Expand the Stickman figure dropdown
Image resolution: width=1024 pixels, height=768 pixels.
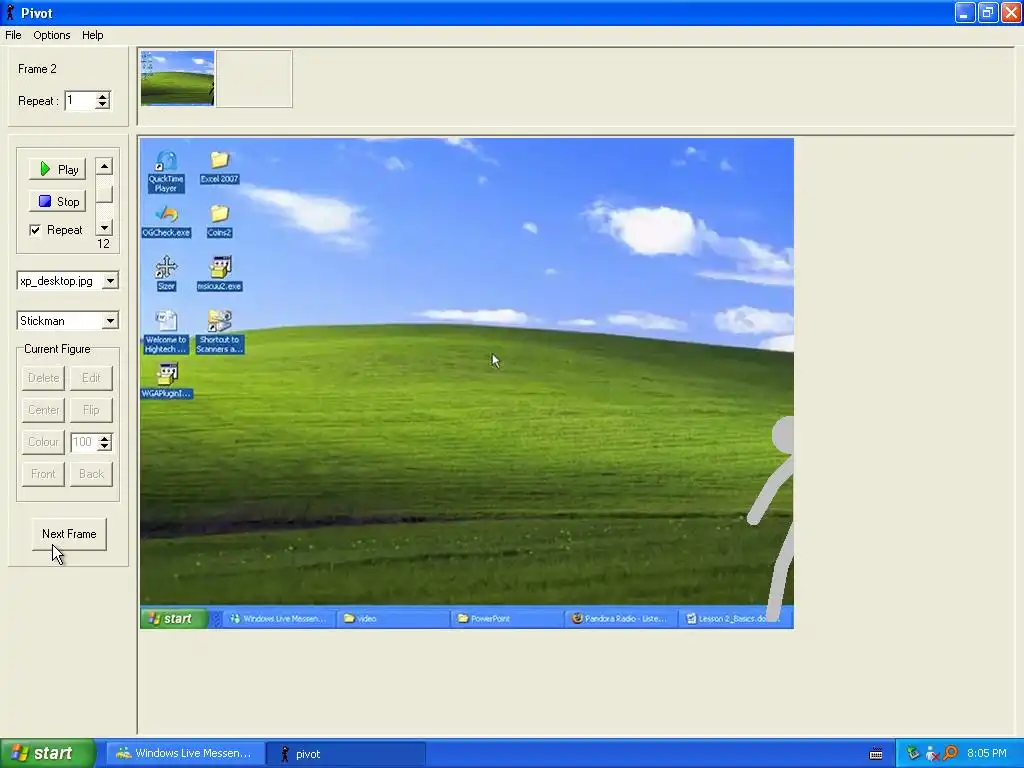click(x=110, y=321)
